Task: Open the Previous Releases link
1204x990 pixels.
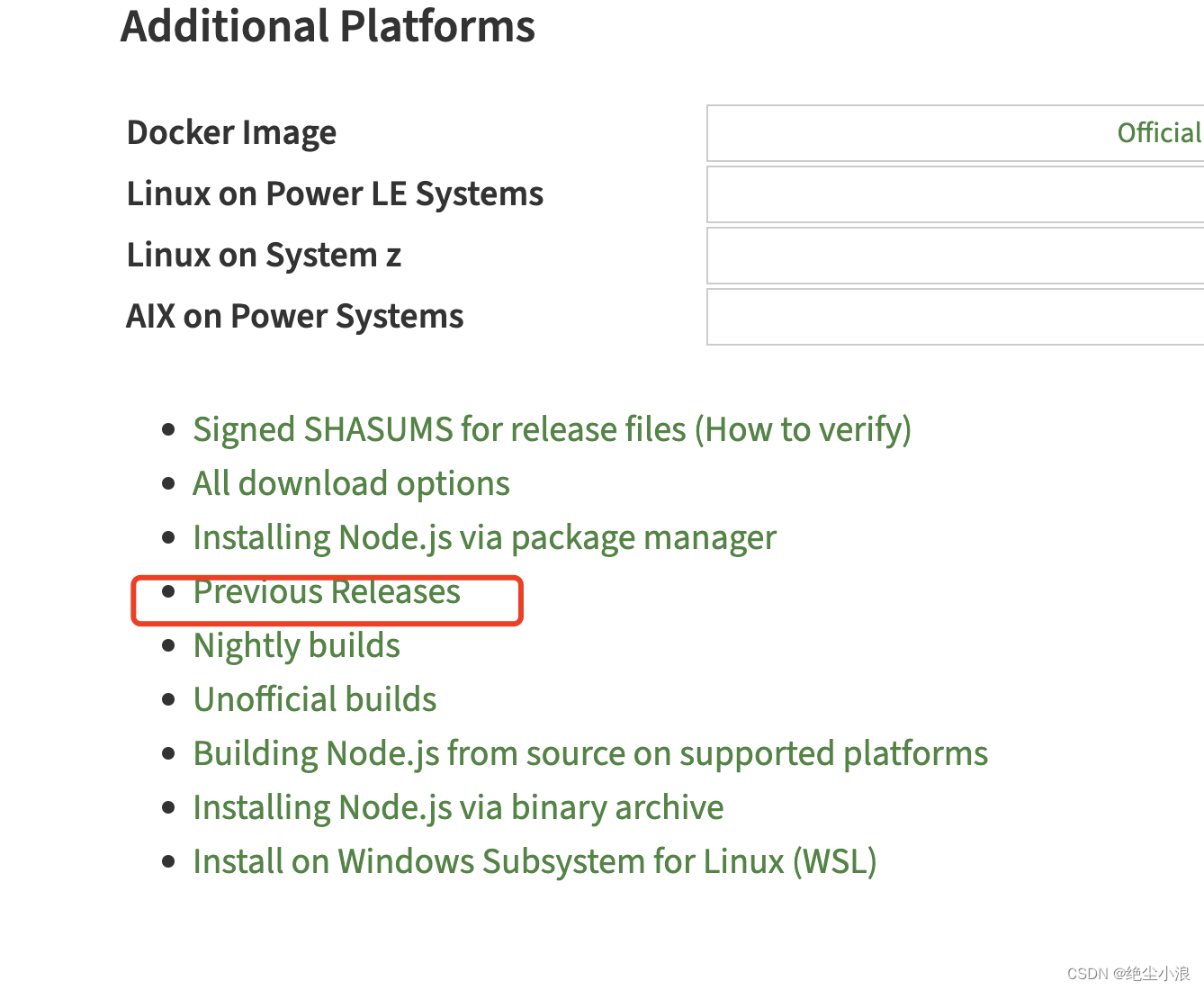Action: pos(327,591)
